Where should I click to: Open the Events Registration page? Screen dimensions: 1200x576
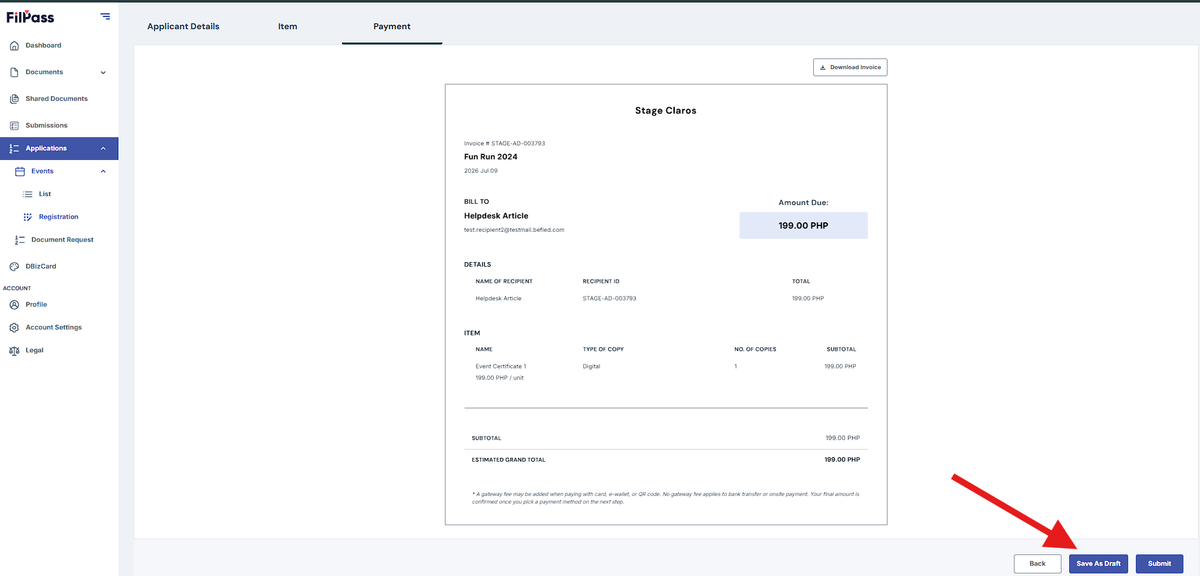(x=59, y=217)
